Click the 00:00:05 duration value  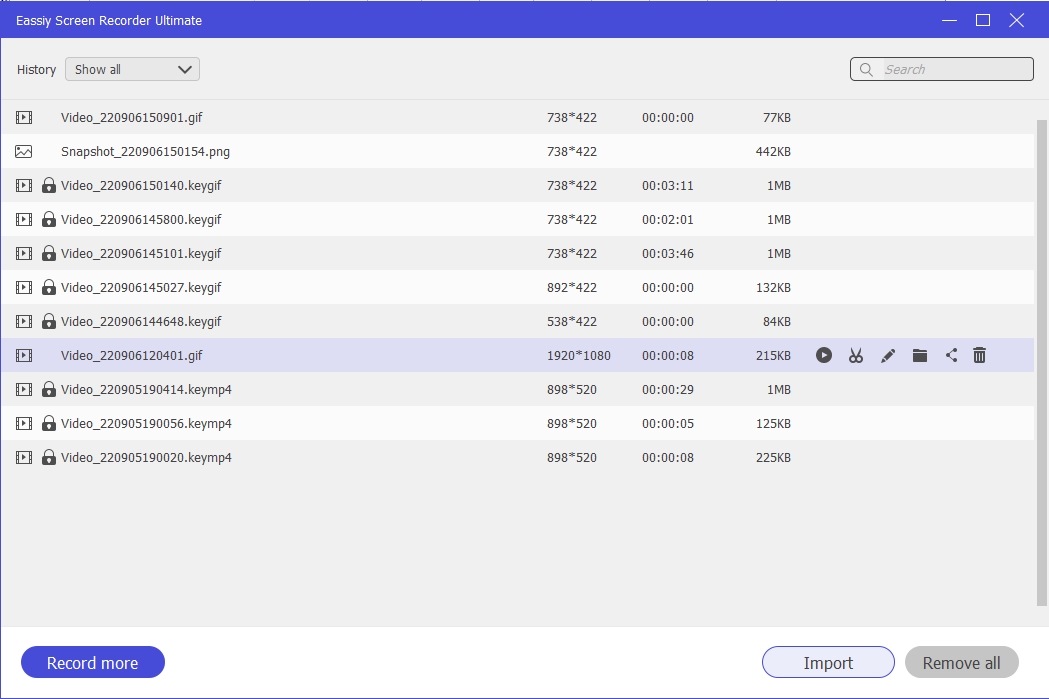668,424
